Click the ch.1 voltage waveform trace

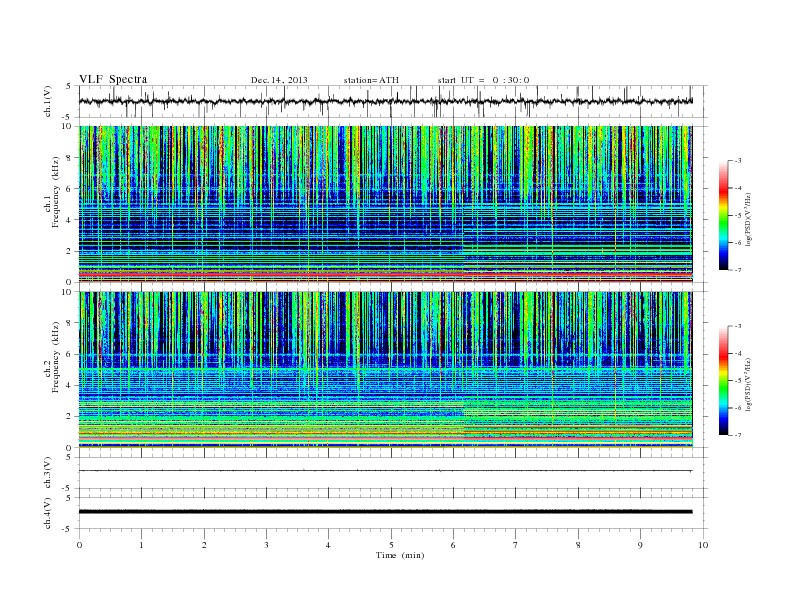385,101
